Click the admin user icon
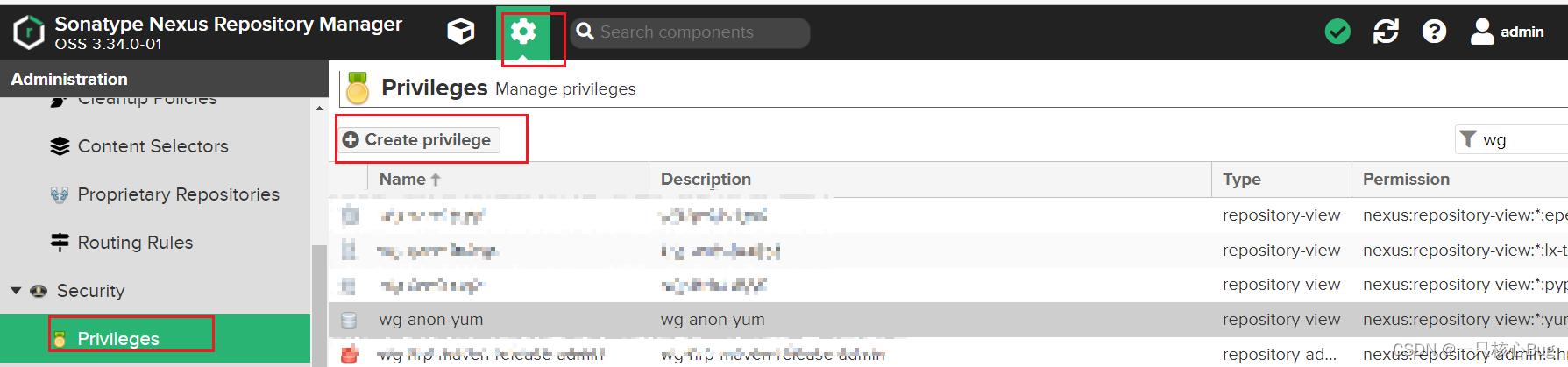This screenshot has width=1568, height=367. pyautogui.click(x=1482, y=32)
